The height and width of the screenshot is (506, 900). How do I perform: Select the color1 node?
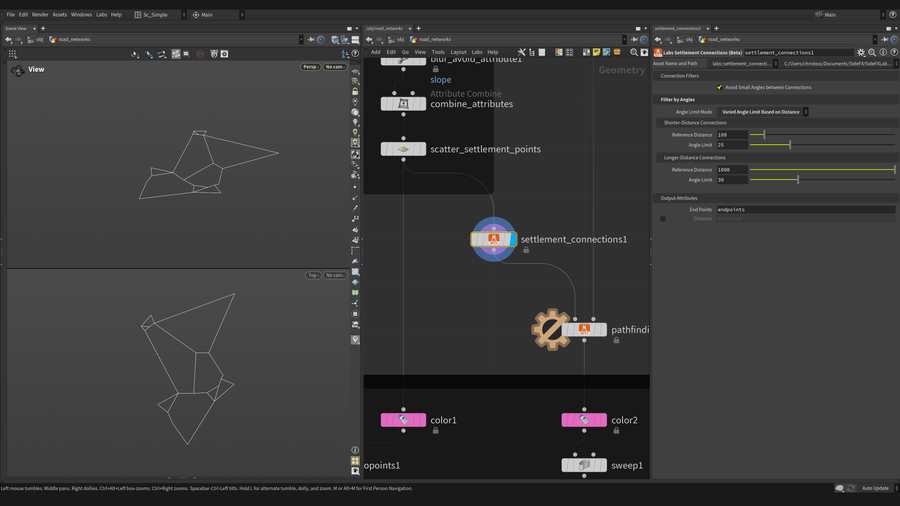click(x=403, y=420)
